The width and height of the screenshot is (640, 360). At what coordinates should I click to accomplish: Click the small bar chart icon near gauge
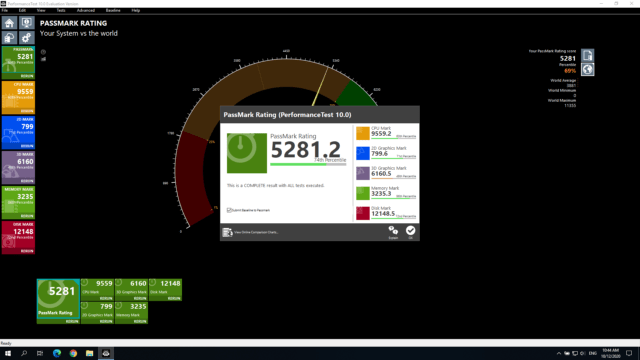43,59
